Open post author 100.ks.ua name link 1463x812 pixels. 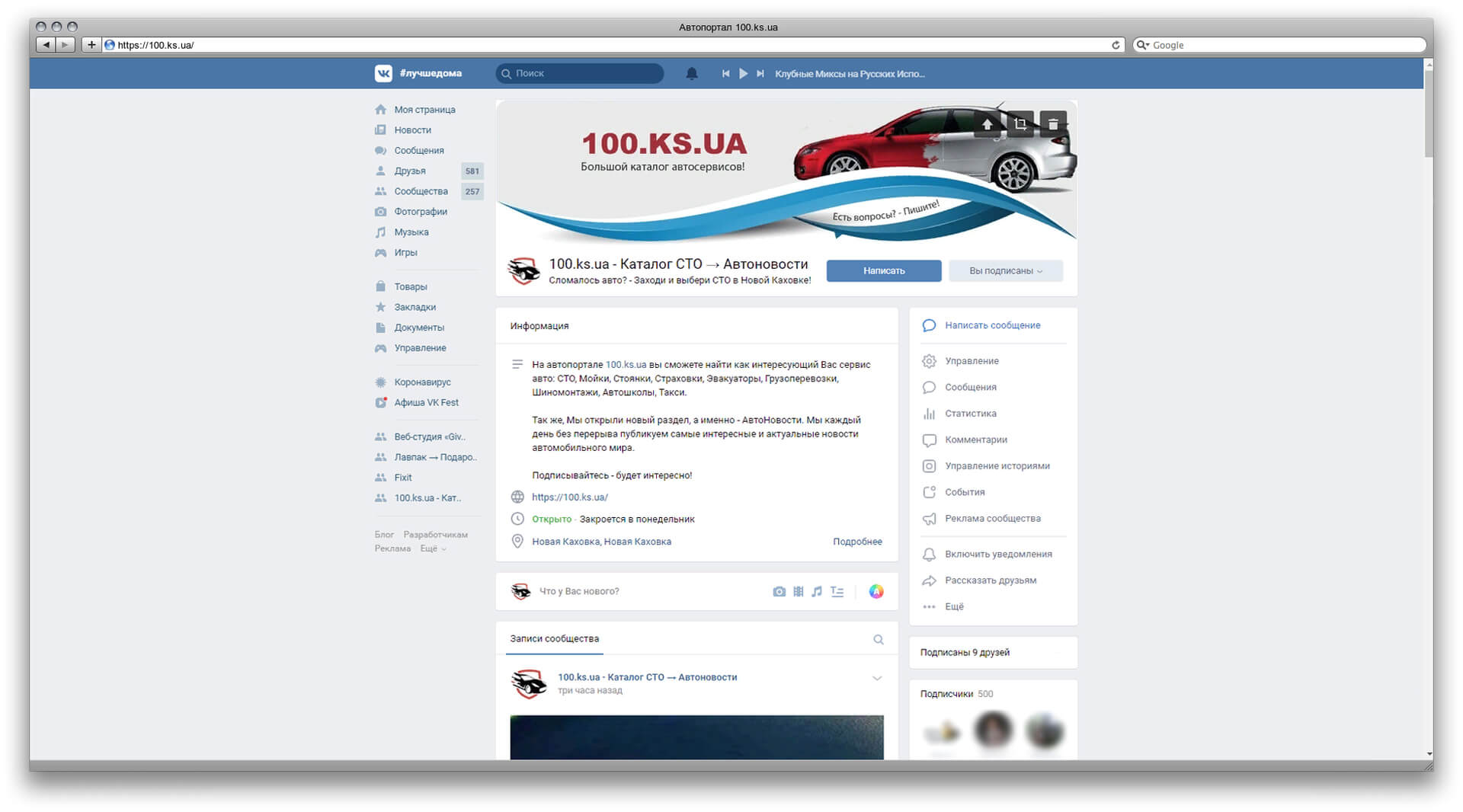pyautogui.click(x=647, y=677)
